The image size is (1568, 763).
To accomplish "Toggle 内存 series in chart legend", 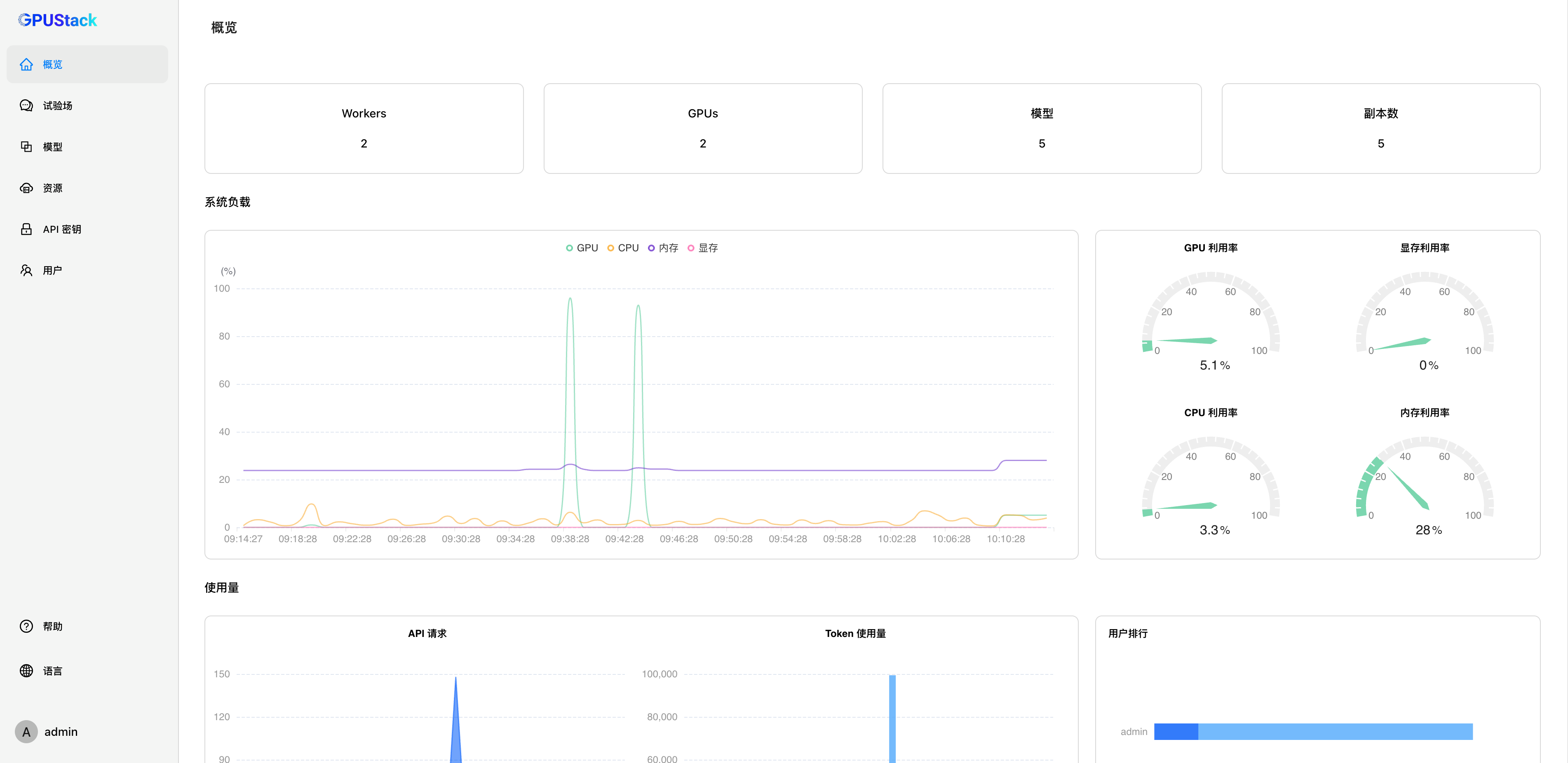I will [663, 248].
